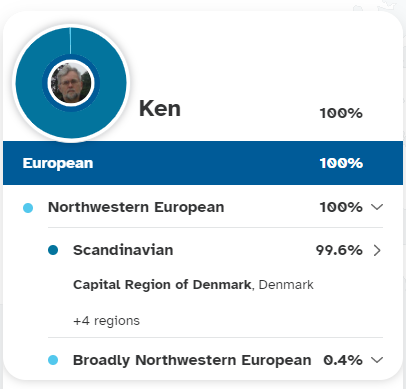The image size is (406, 389).
Task: Click the name Ken heading
Action: point(160,109)
